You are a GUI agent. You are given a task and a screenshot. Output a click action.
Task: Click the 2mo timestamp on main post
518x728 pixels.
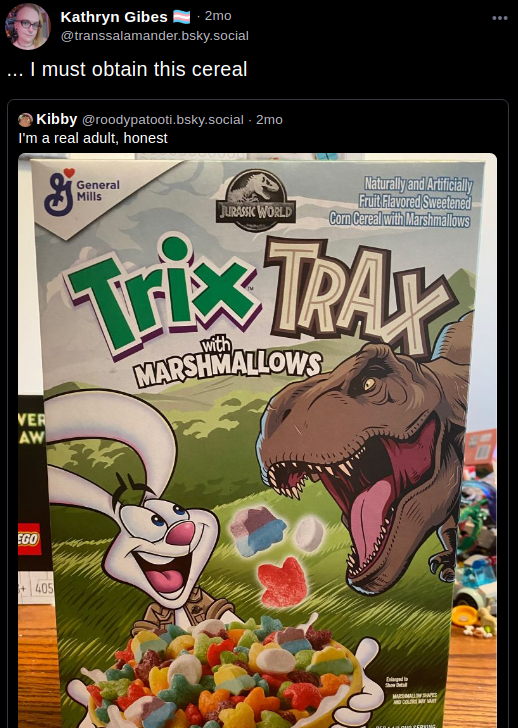click(x=218, y=16)
